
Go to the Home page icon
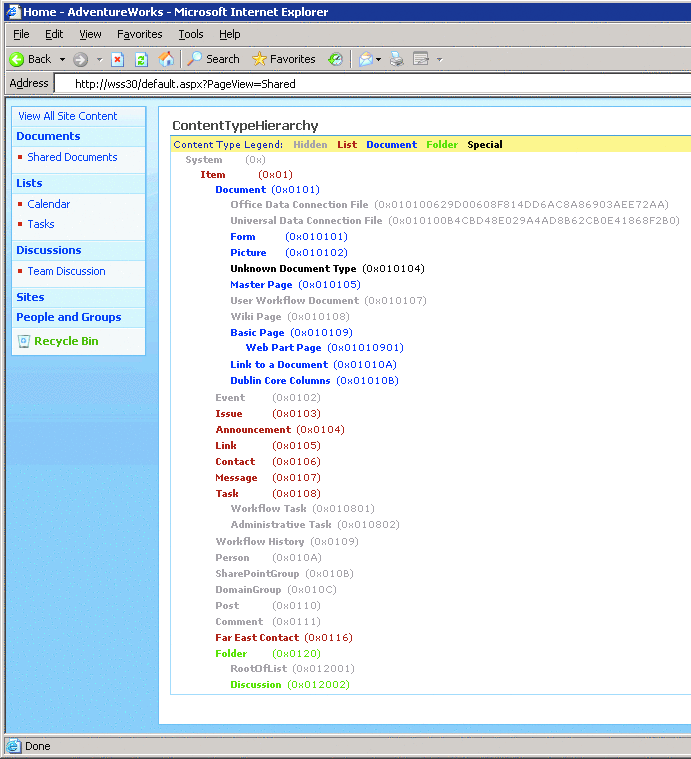(x=166, y=59)
